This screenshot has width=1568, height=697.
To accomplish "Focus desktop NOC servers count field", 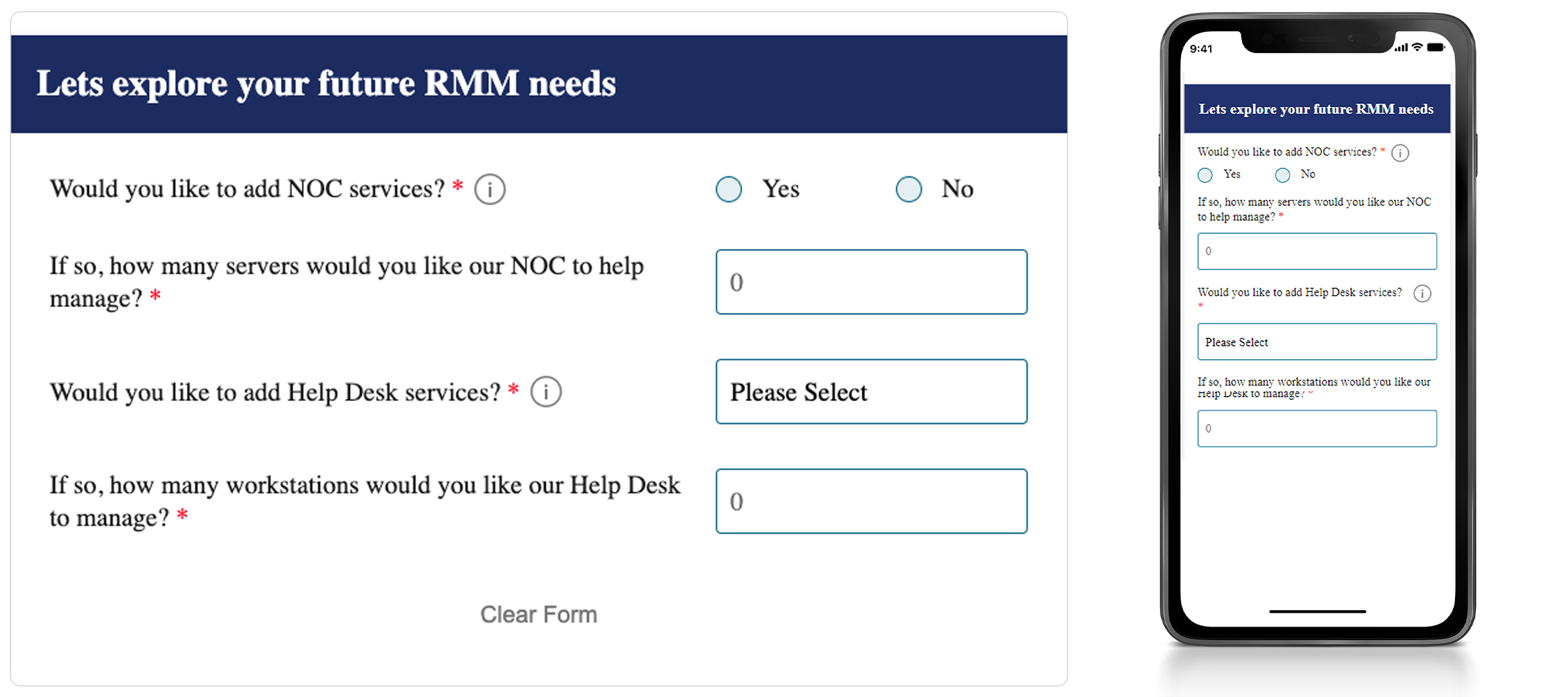I will [x=871, y=282].
